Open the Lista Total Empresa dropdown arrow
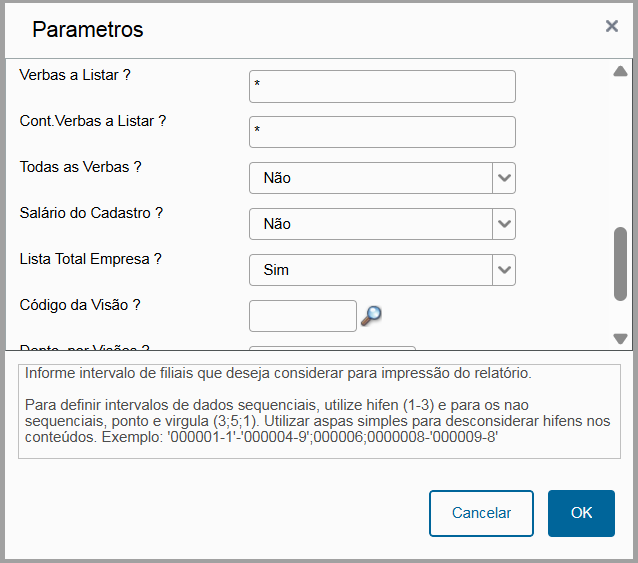638x563 pixels. [504, 270]
